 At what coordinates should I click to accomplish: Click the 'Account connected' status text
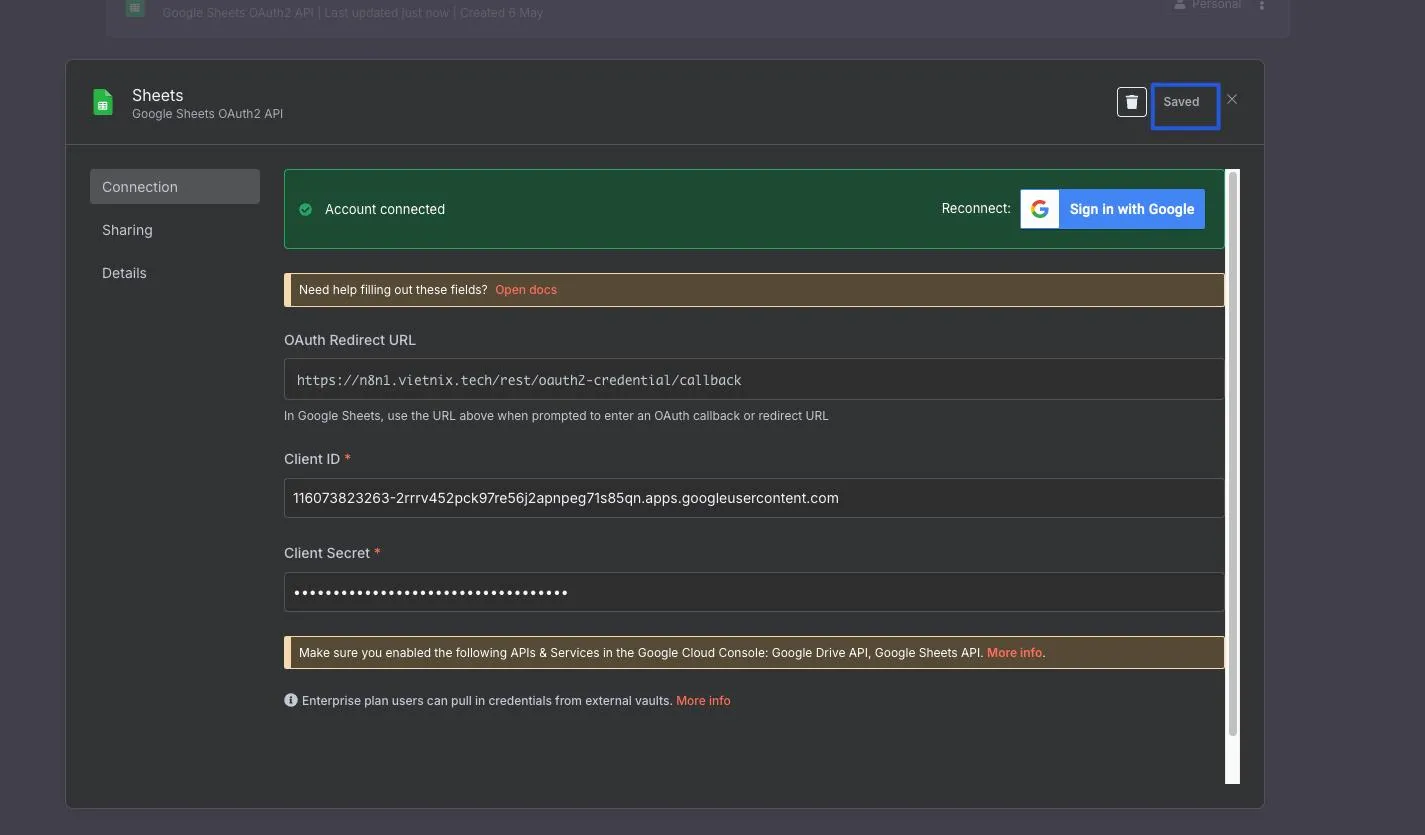pos(385,209)
